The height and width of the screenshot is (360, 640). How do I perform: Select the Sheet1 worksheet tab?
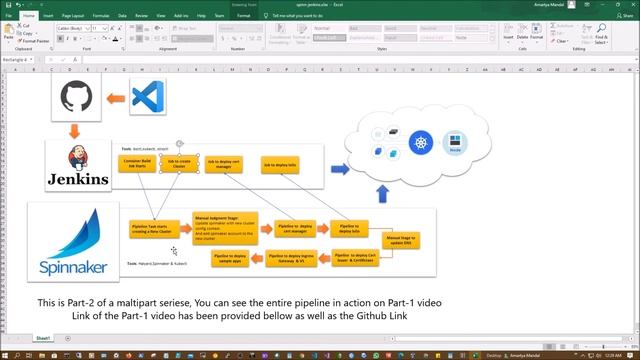coord(43,338)
